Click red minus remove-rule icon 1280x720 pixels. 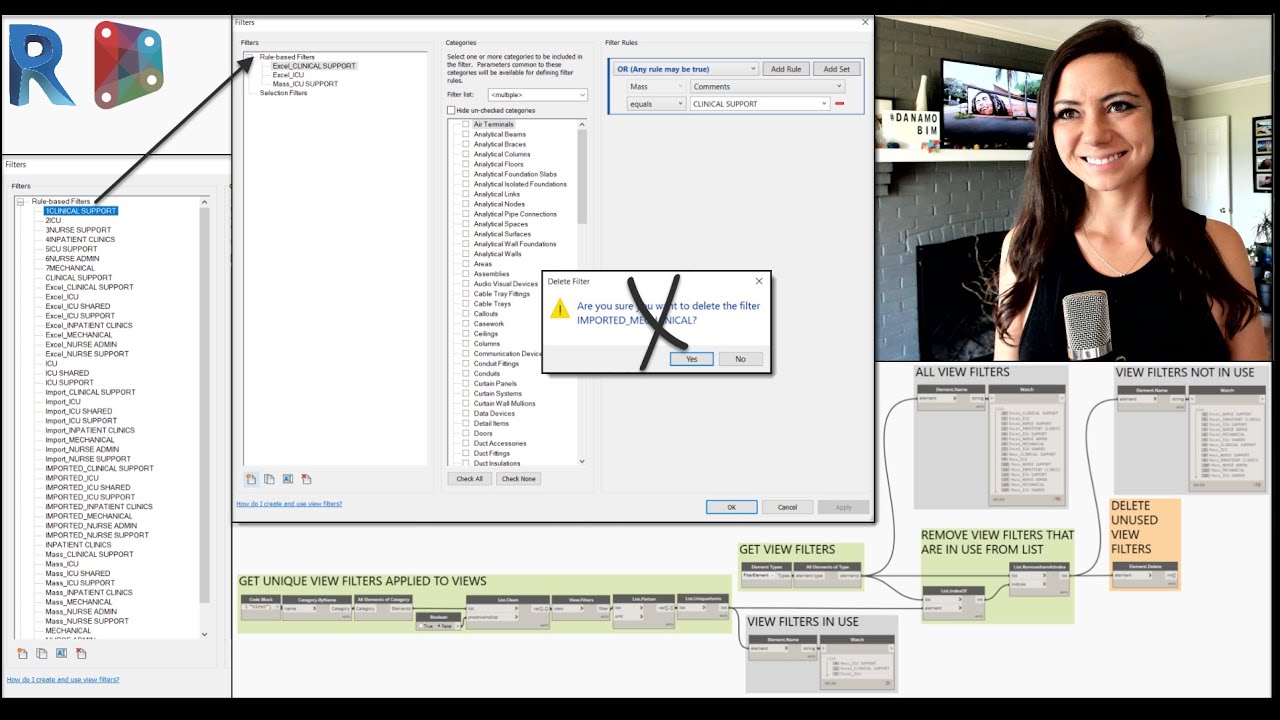point(839,104)
